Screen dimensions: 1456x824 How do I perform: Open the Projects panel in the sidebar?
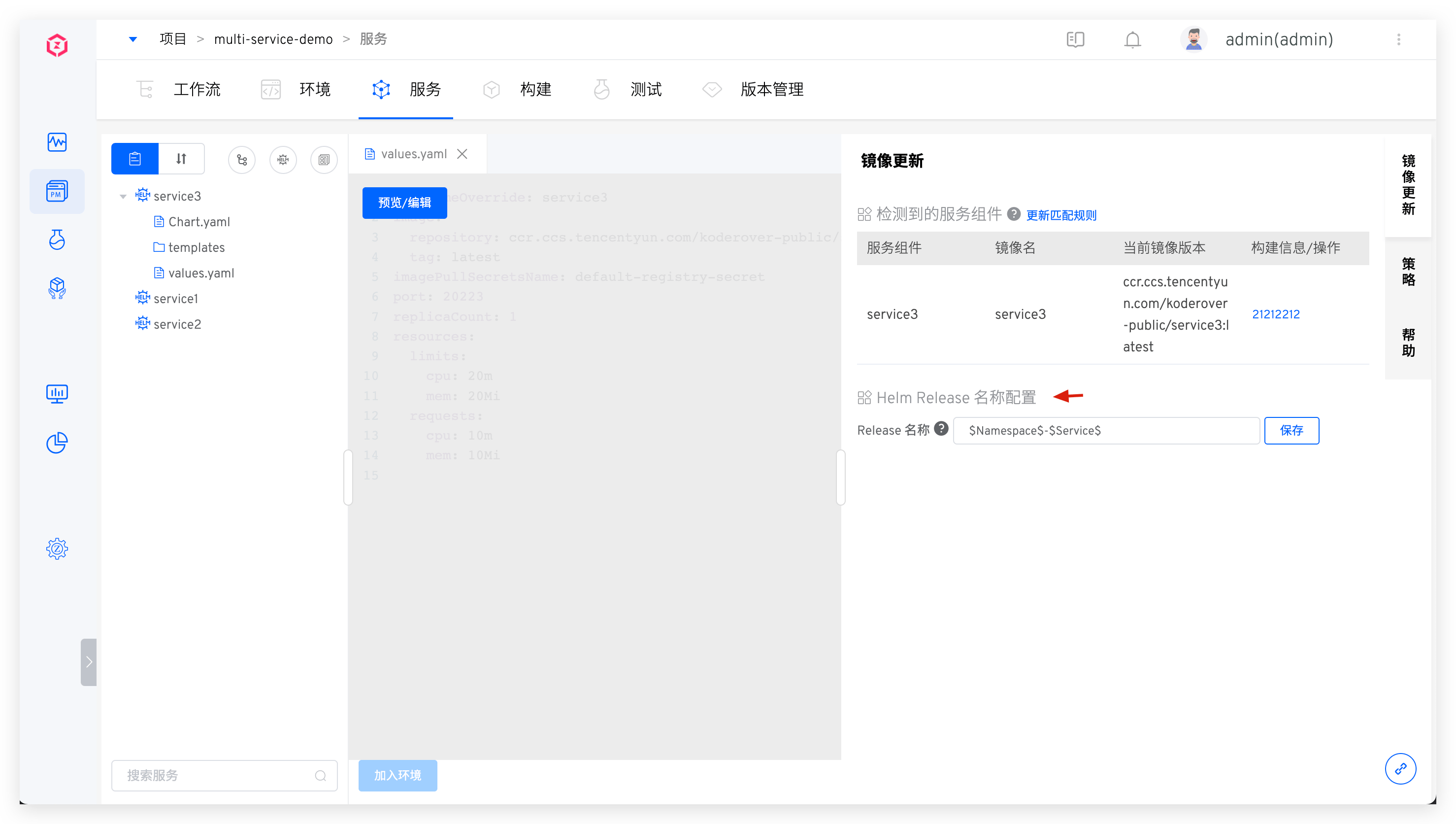pyautogui.click(x=57, y=191)
